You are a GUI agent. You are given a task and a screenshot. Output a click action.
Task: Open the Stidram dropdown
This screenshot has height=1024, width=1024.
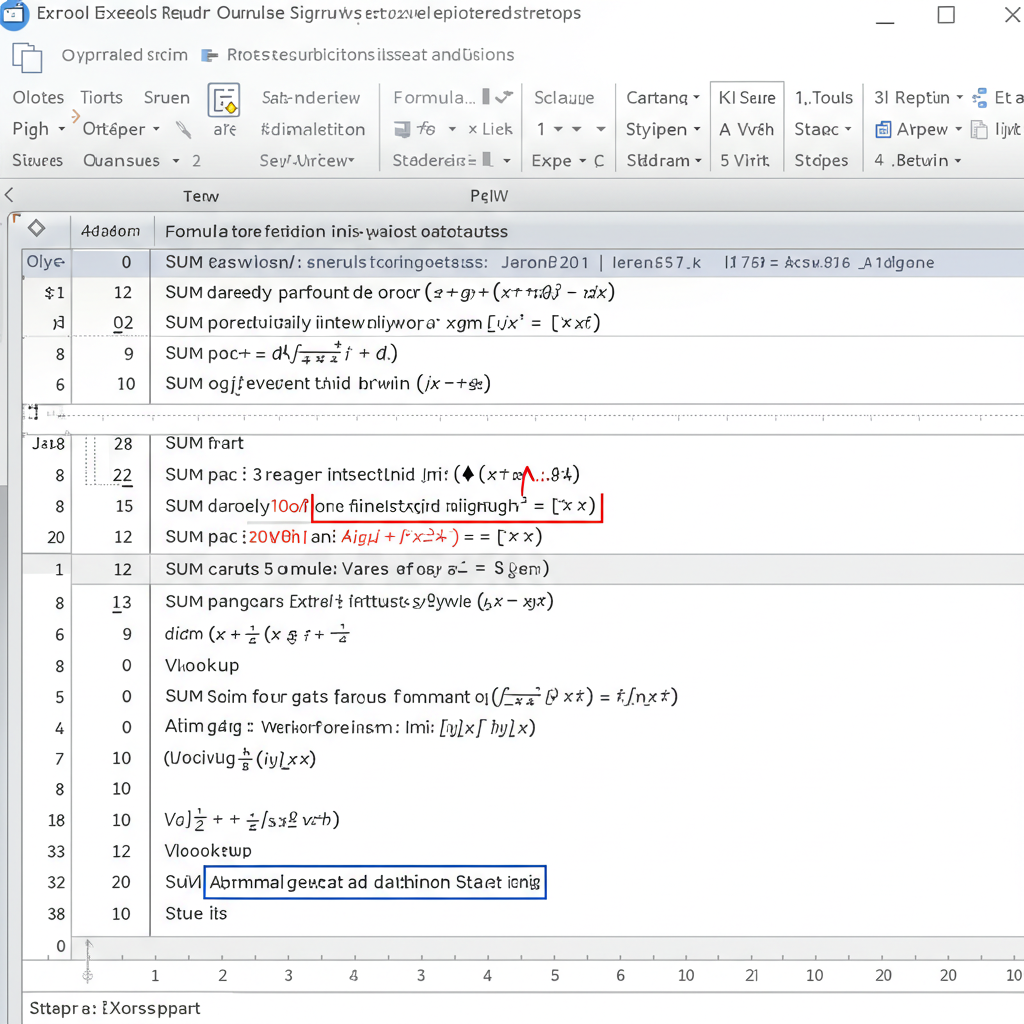pos(664,161)
